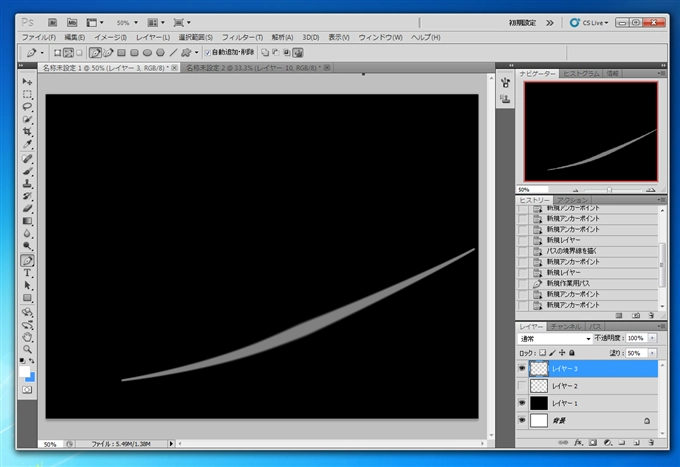Open the フィルター(T) menu
The image size is (680, 467).
[x=242, y=38]
